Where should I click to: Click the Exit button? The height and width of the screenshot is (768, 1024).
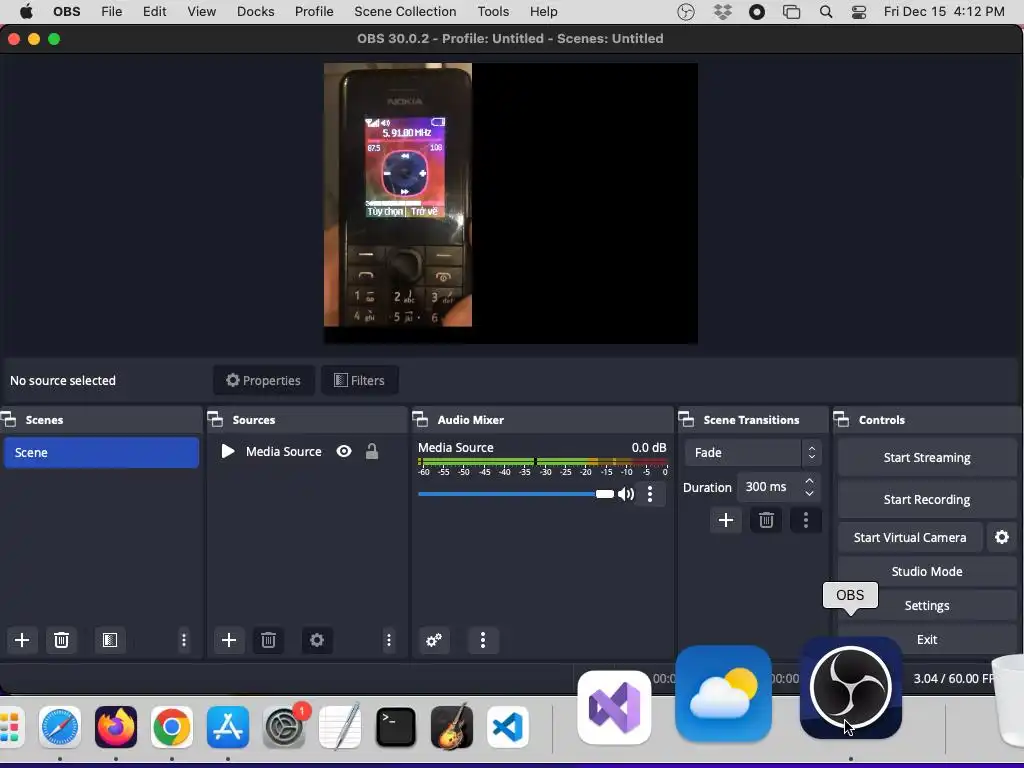coord(927,639)
